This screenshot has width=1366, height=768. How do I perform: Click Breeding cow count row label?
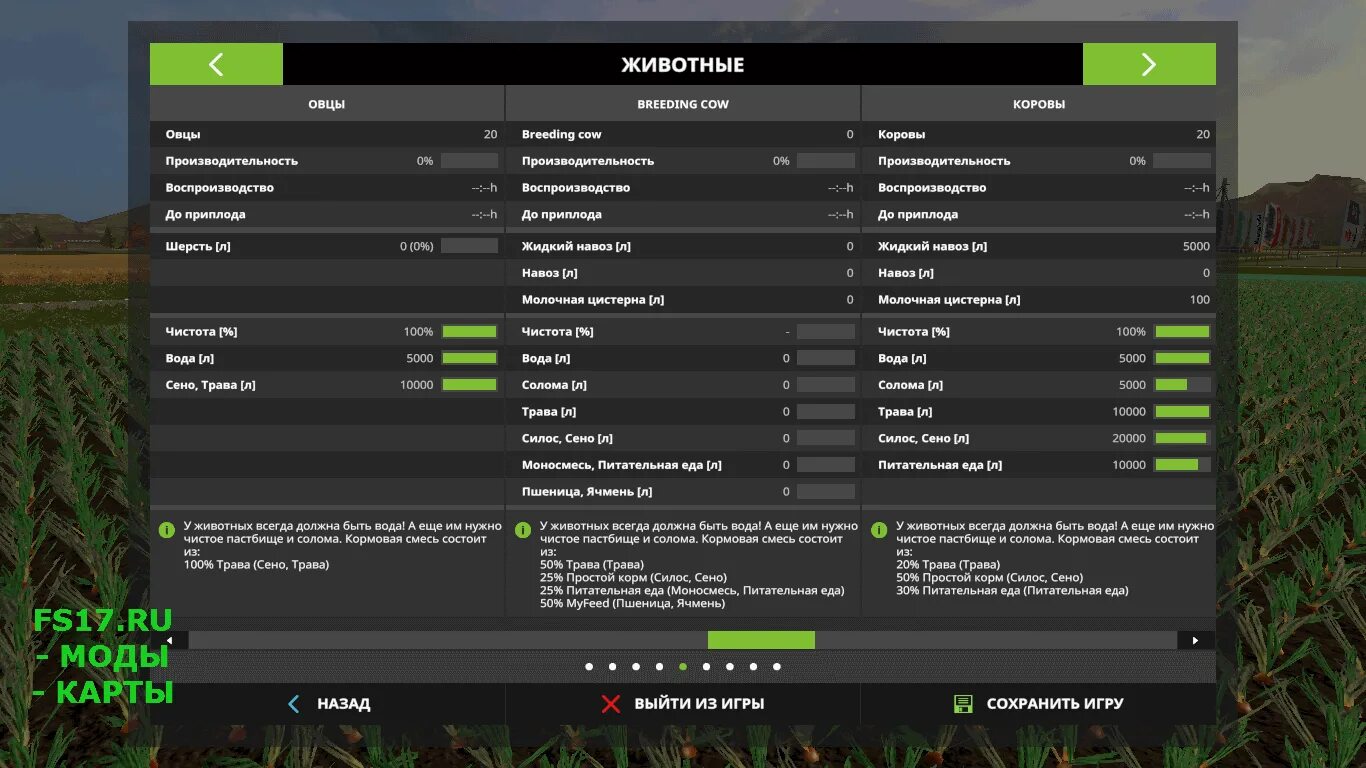[x=561, y=134]
